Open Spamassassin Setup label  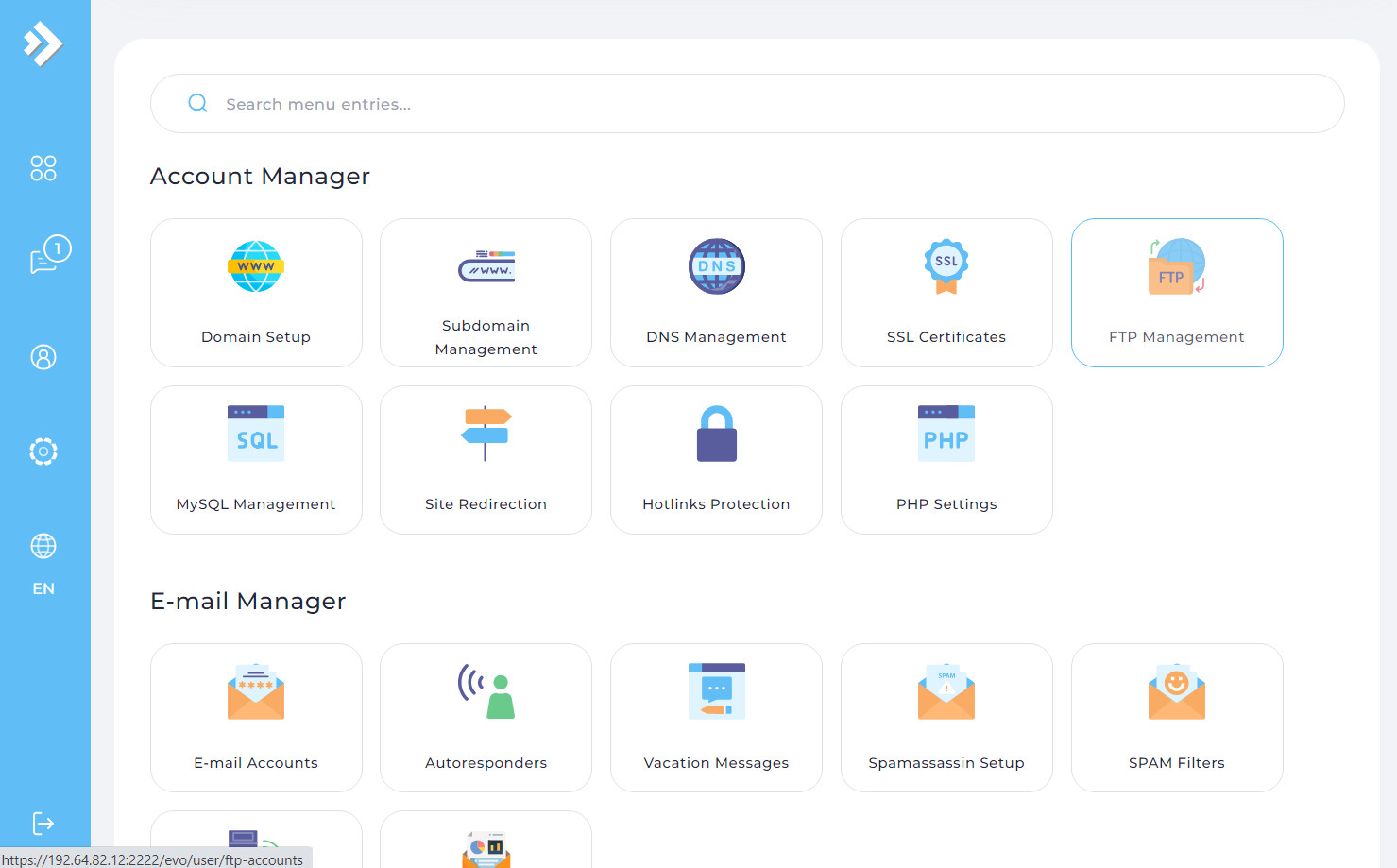click(946, 763)
